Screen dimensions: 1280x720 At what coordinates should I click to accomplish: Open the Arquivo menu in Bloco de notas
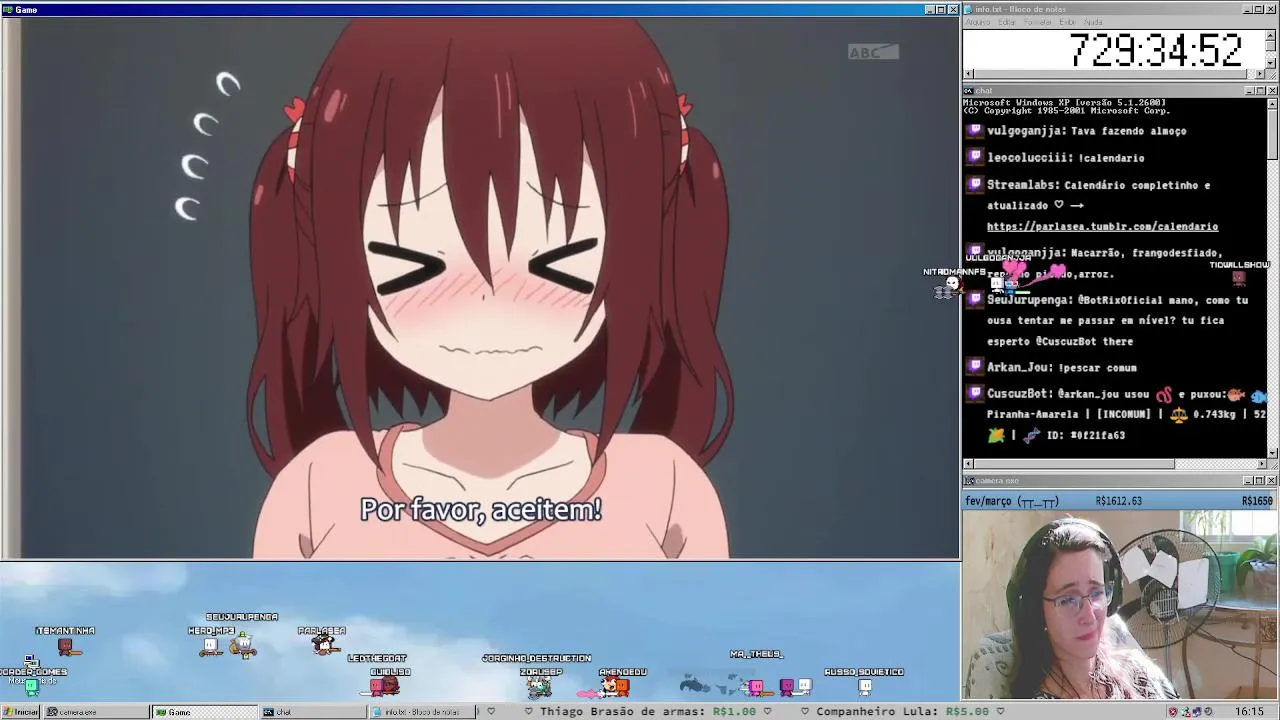pos(978,22)
